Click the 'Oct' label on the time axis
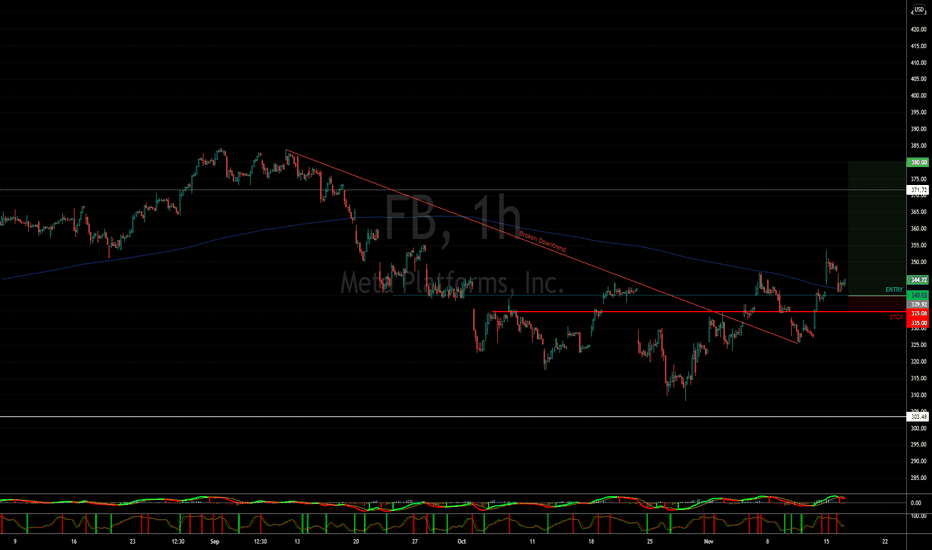Screen dimensions: 932x550 [462, 542]
